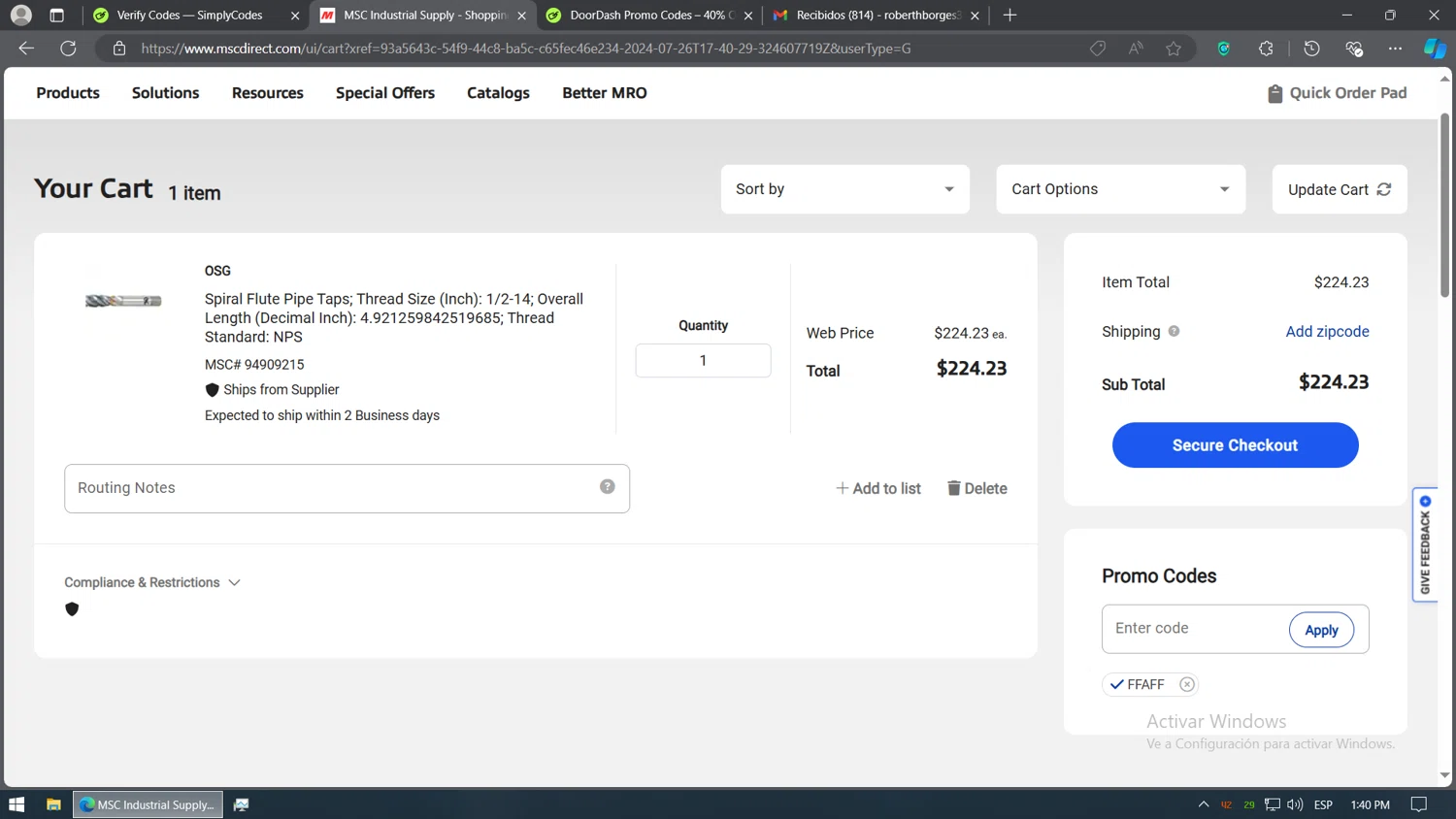Click the browser address bar URL

click(525, 49)
